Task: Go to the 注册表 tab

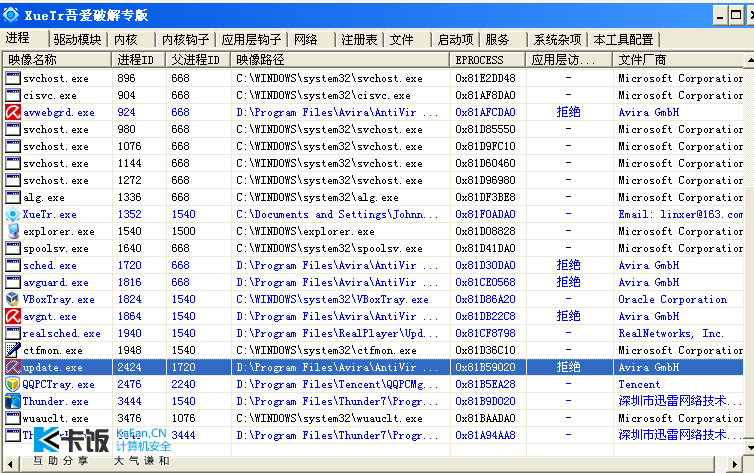Action: [359, 39]
